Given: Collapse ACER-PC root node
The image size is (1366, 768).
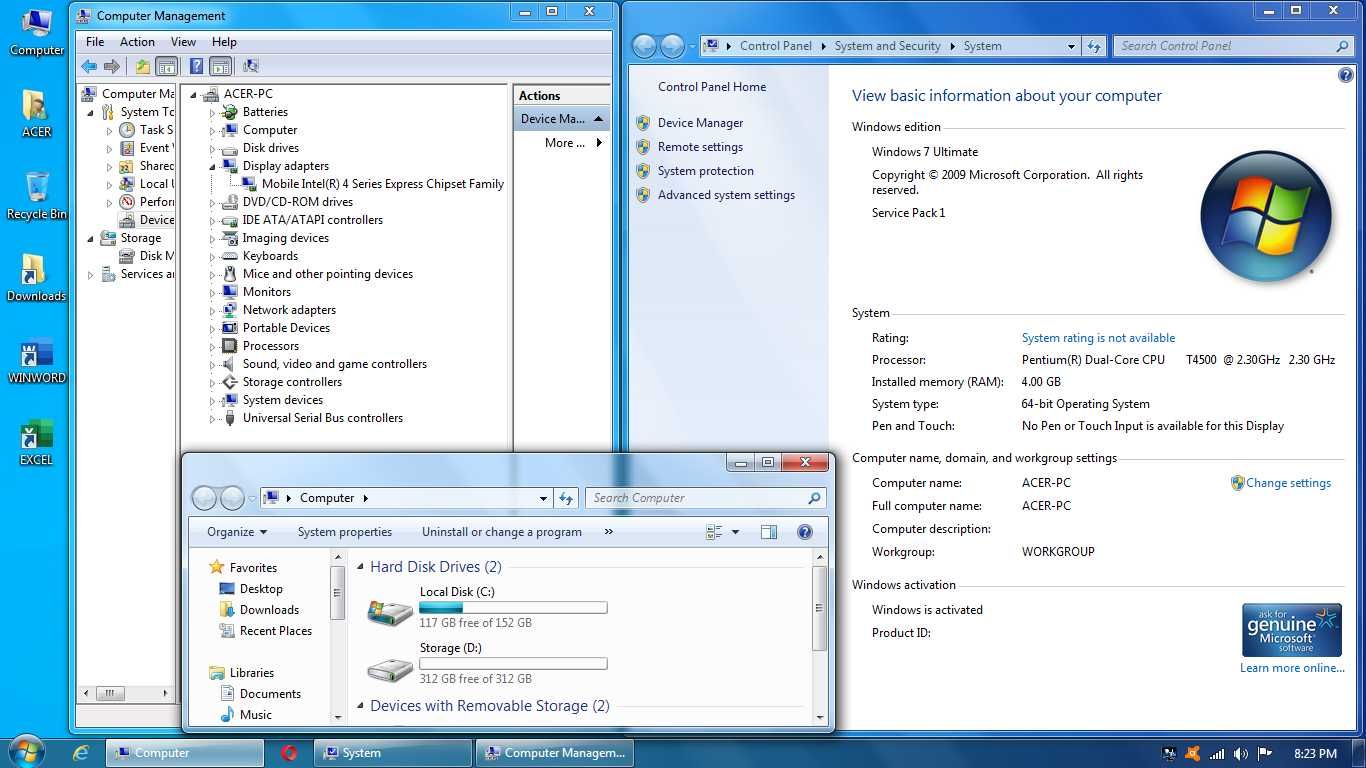Looking at the screenshot, I should pyautogui.click(x=194, y=94).
